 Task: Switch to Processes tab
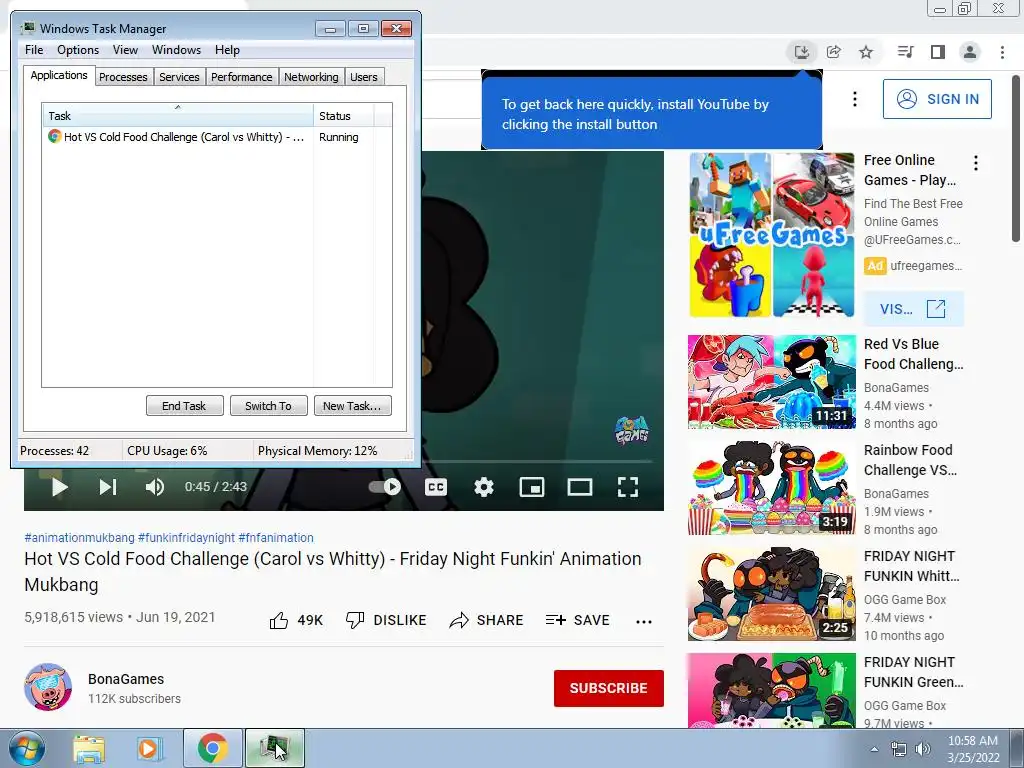[123, 77]
